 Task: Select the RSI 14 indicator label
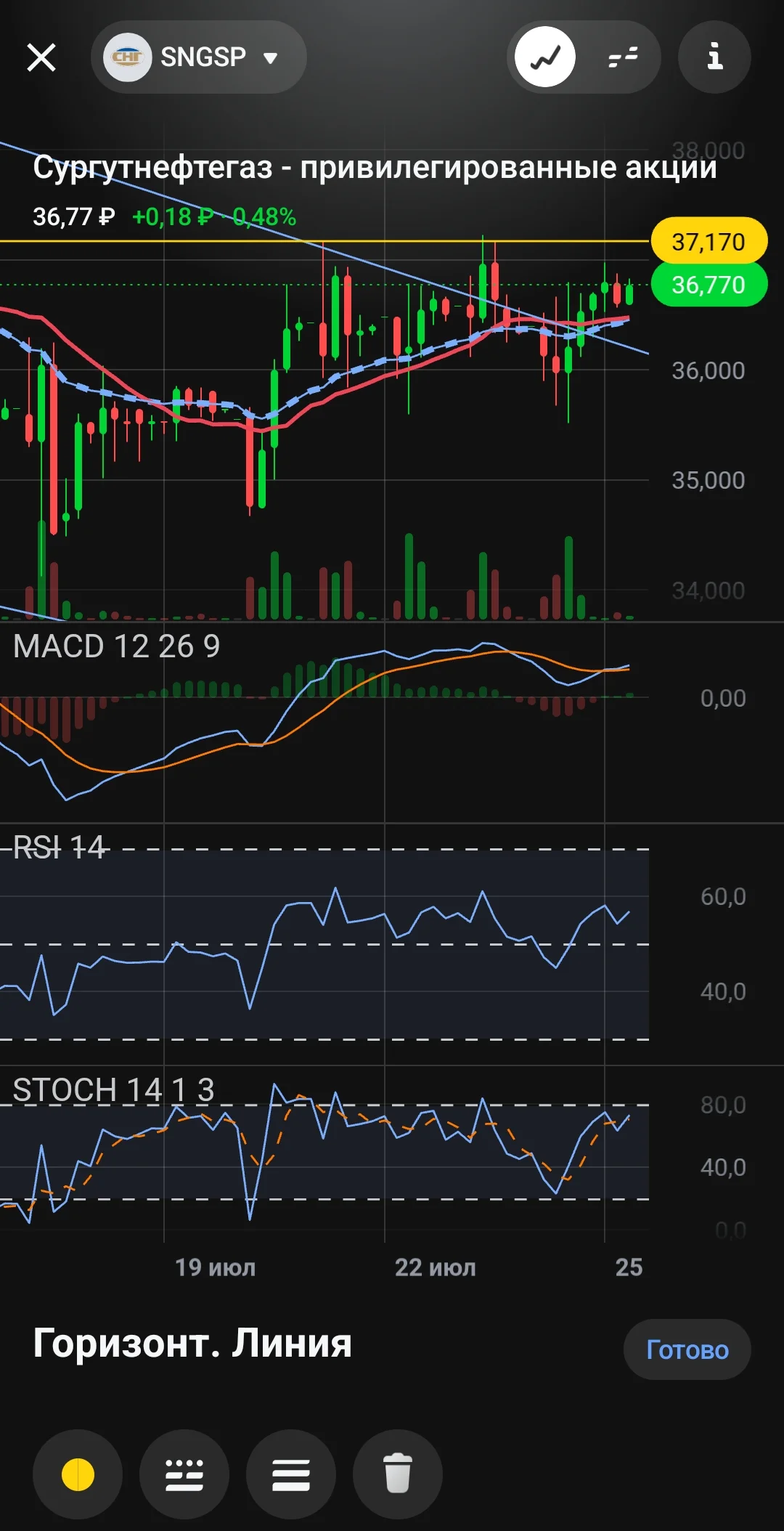60,848
